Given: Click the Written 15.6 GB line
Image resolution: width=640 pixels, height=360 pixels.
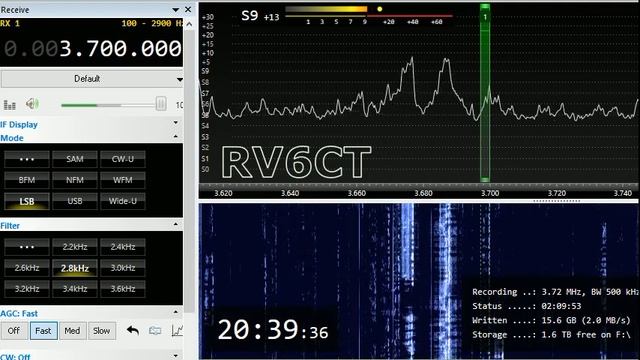Looking at the screenshot, I should (551, 320).
